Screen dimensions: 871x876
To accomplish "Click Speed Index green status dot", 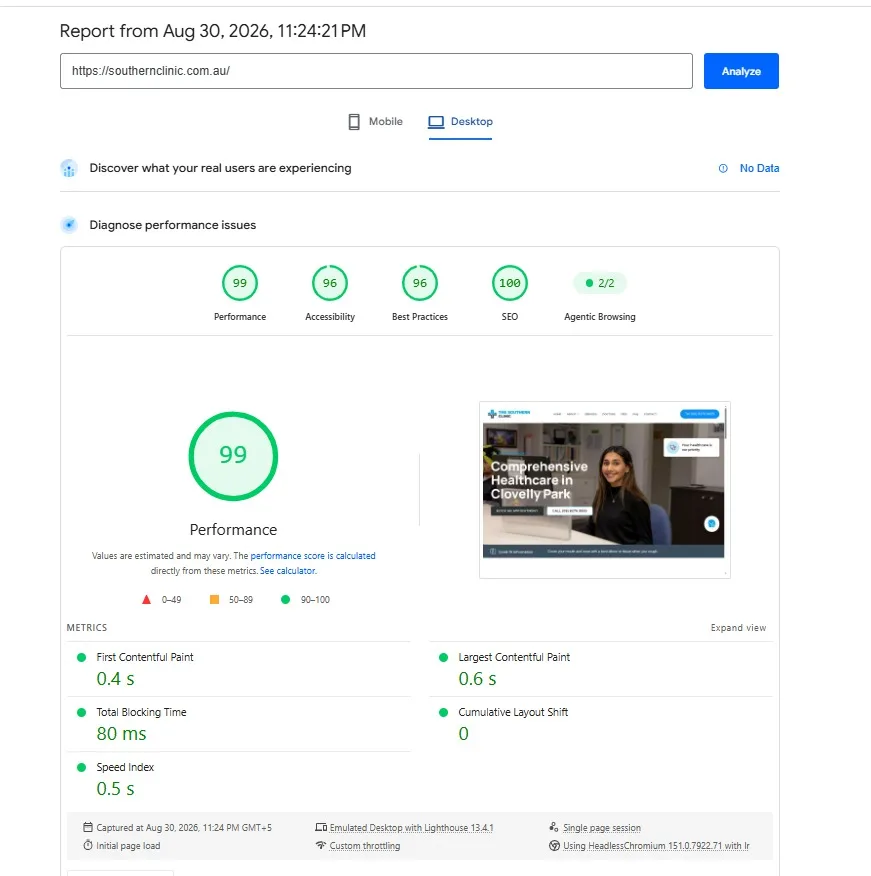I will pyautogui.click(x=82, y=768).
